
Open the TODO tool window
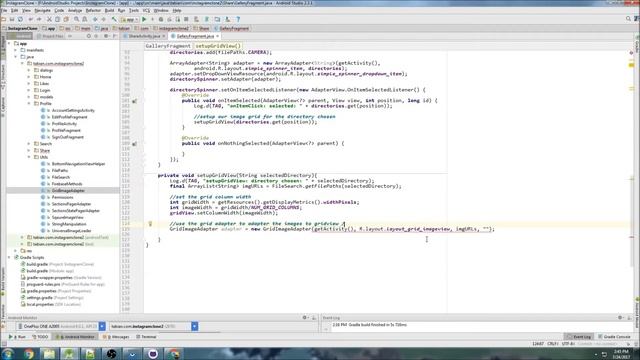coord(40,337)
